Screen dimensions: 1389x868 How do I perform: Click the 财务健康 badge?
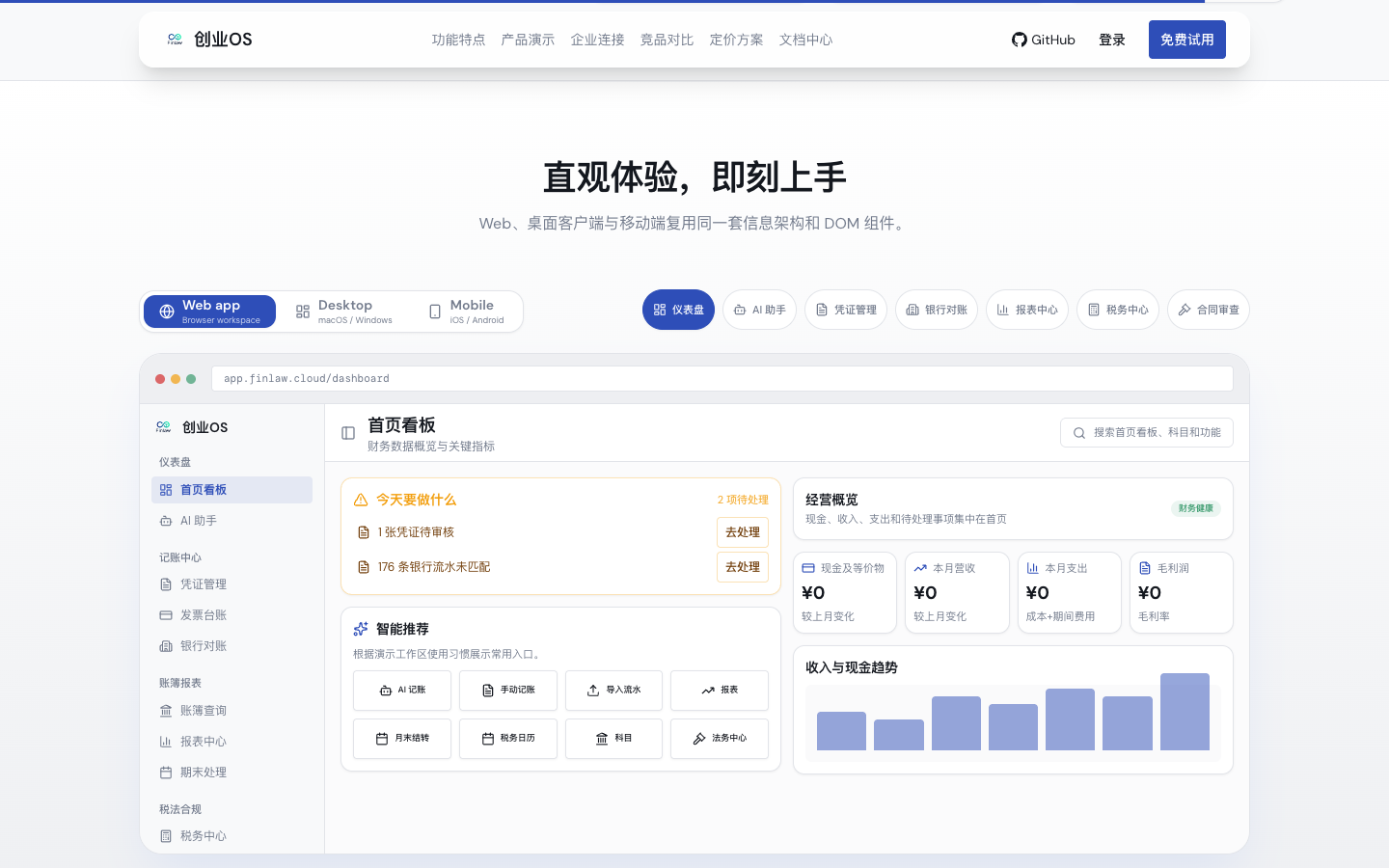pos(1196,508)
